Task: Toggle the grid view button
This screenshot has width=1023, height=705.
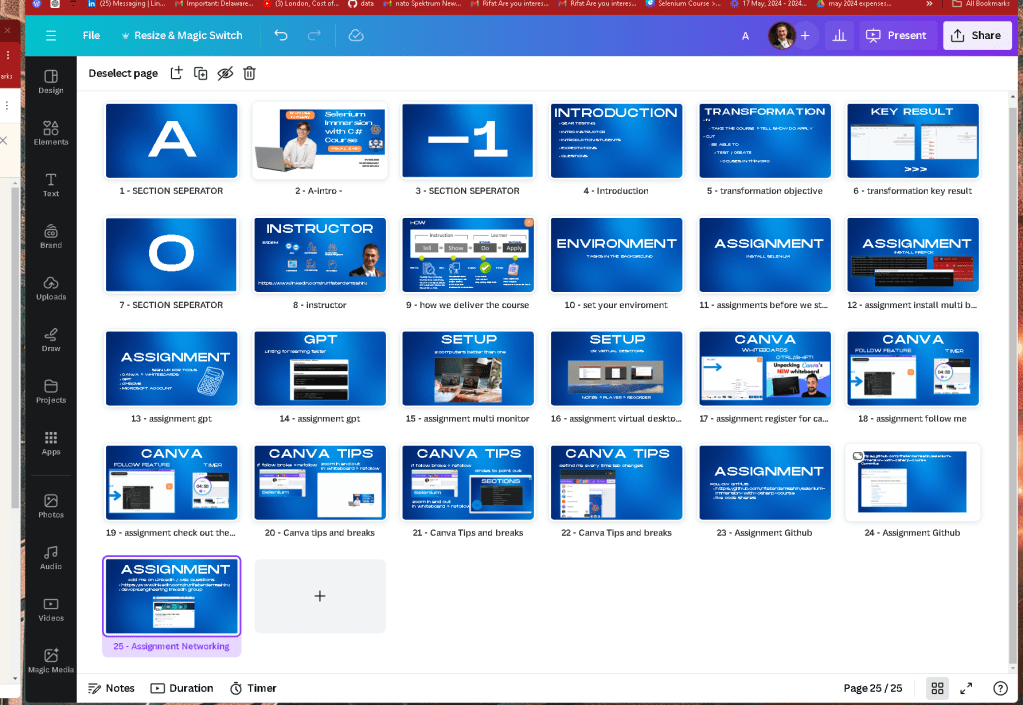Action: (x=938, y=688)
